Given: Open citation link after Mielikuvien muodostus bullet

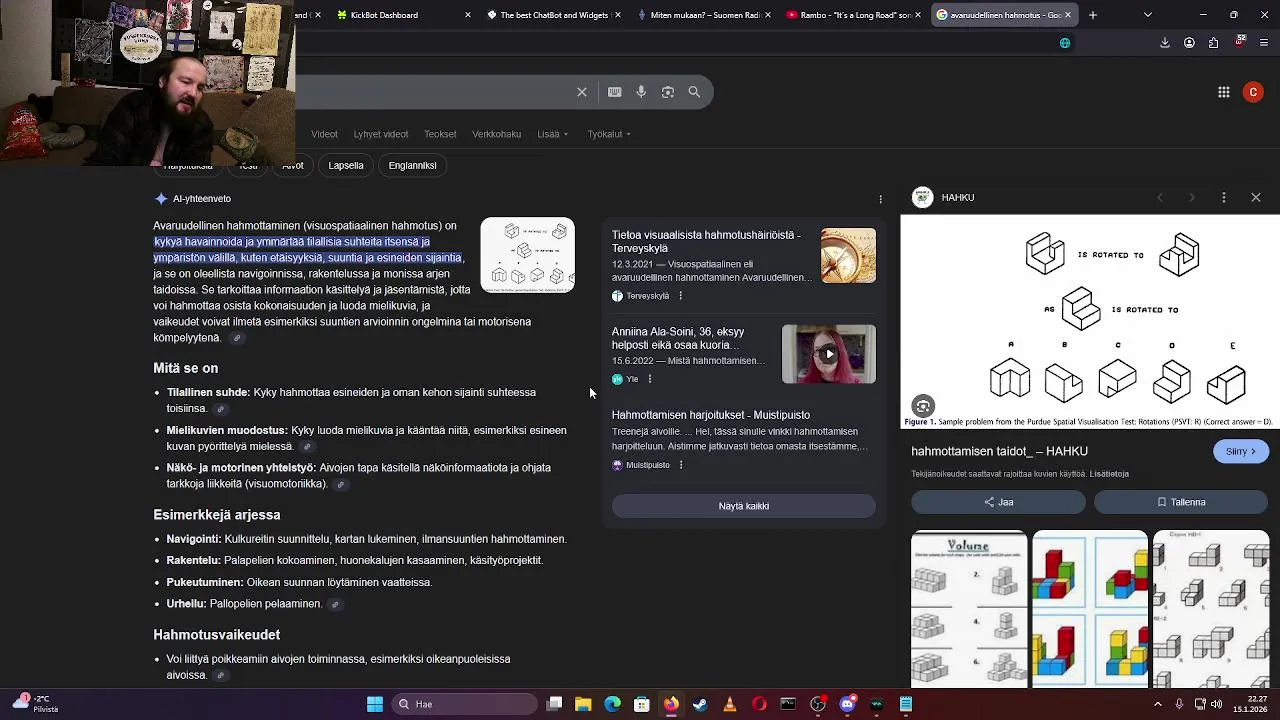Looking at the screenshot, I should pos(307,447).
